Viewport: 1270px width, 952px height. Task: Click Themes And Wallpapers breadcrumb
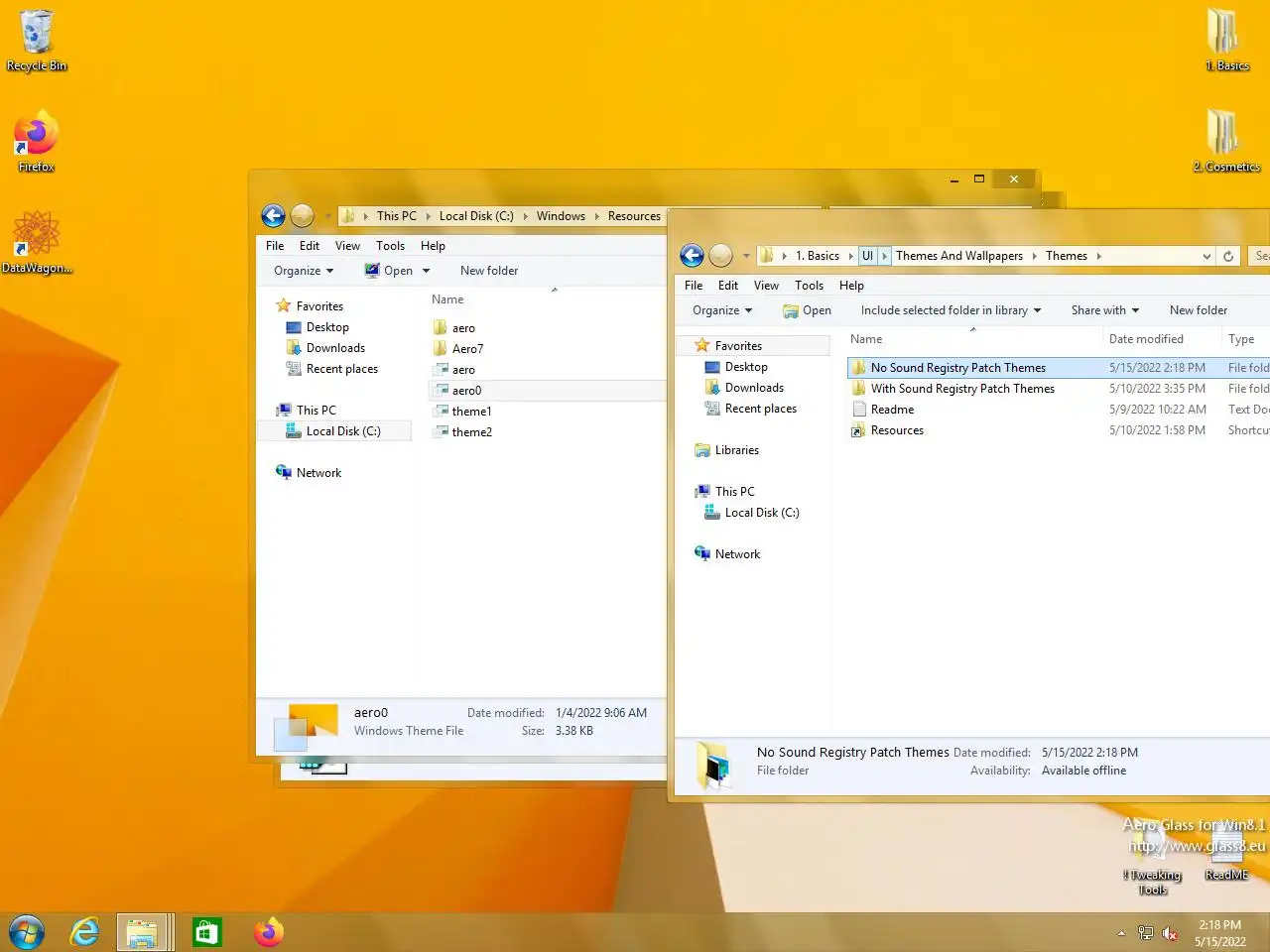coord(958,256)
